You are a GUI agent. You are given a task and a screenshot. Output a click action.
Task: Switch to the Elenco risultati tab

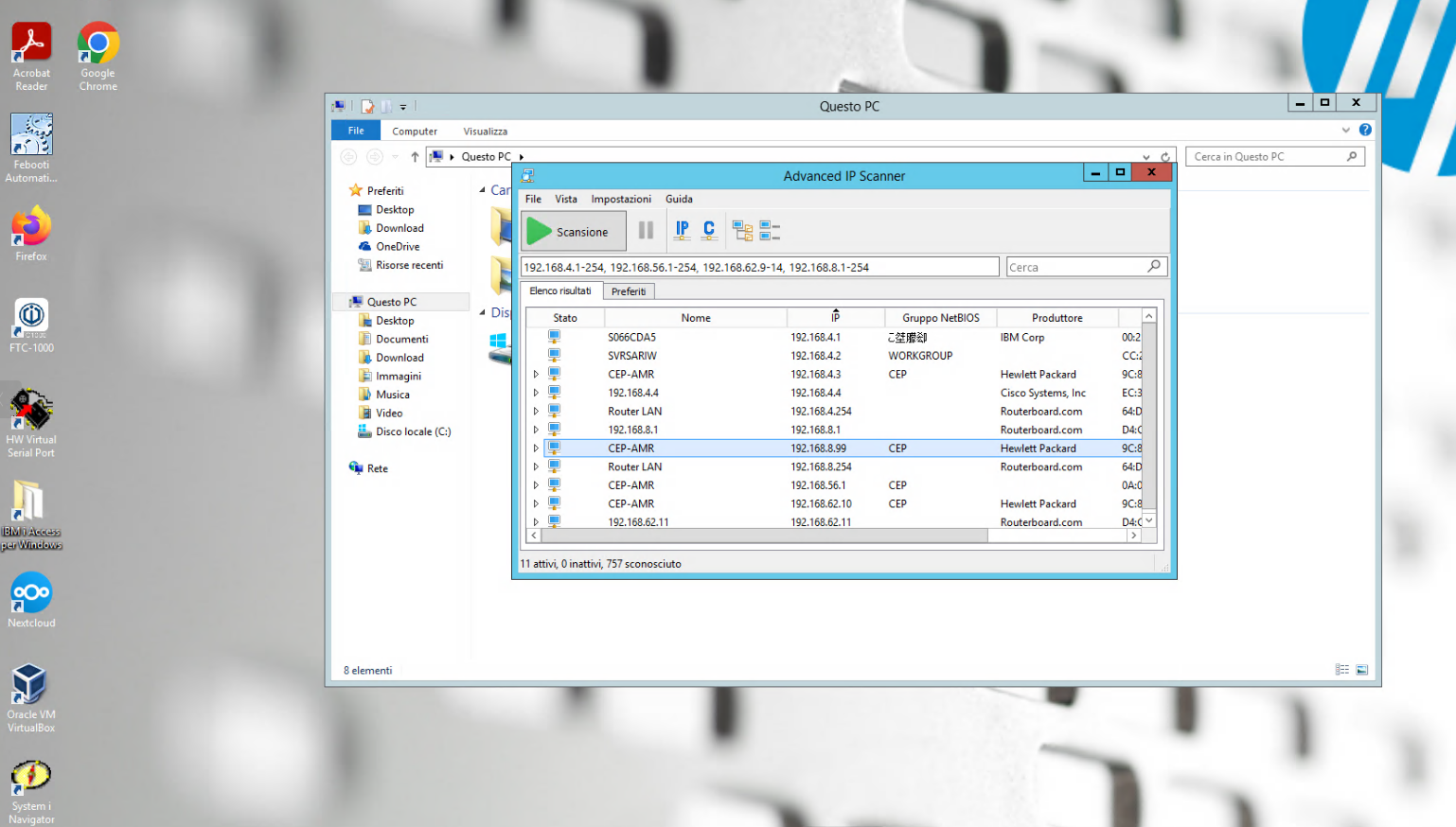(560, 290)
